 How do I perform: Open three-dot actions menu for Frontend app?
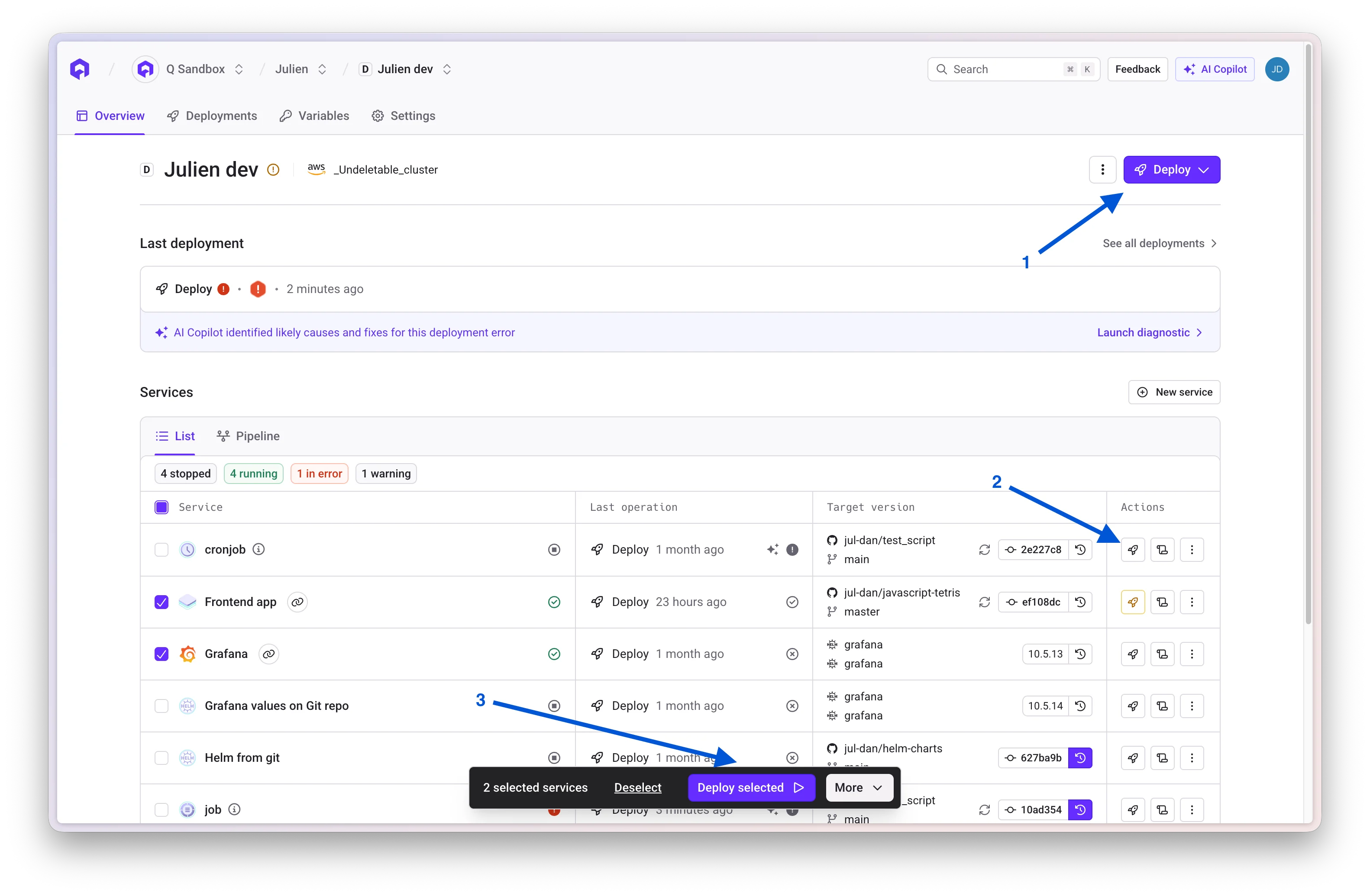click(x=1192, y=602)
